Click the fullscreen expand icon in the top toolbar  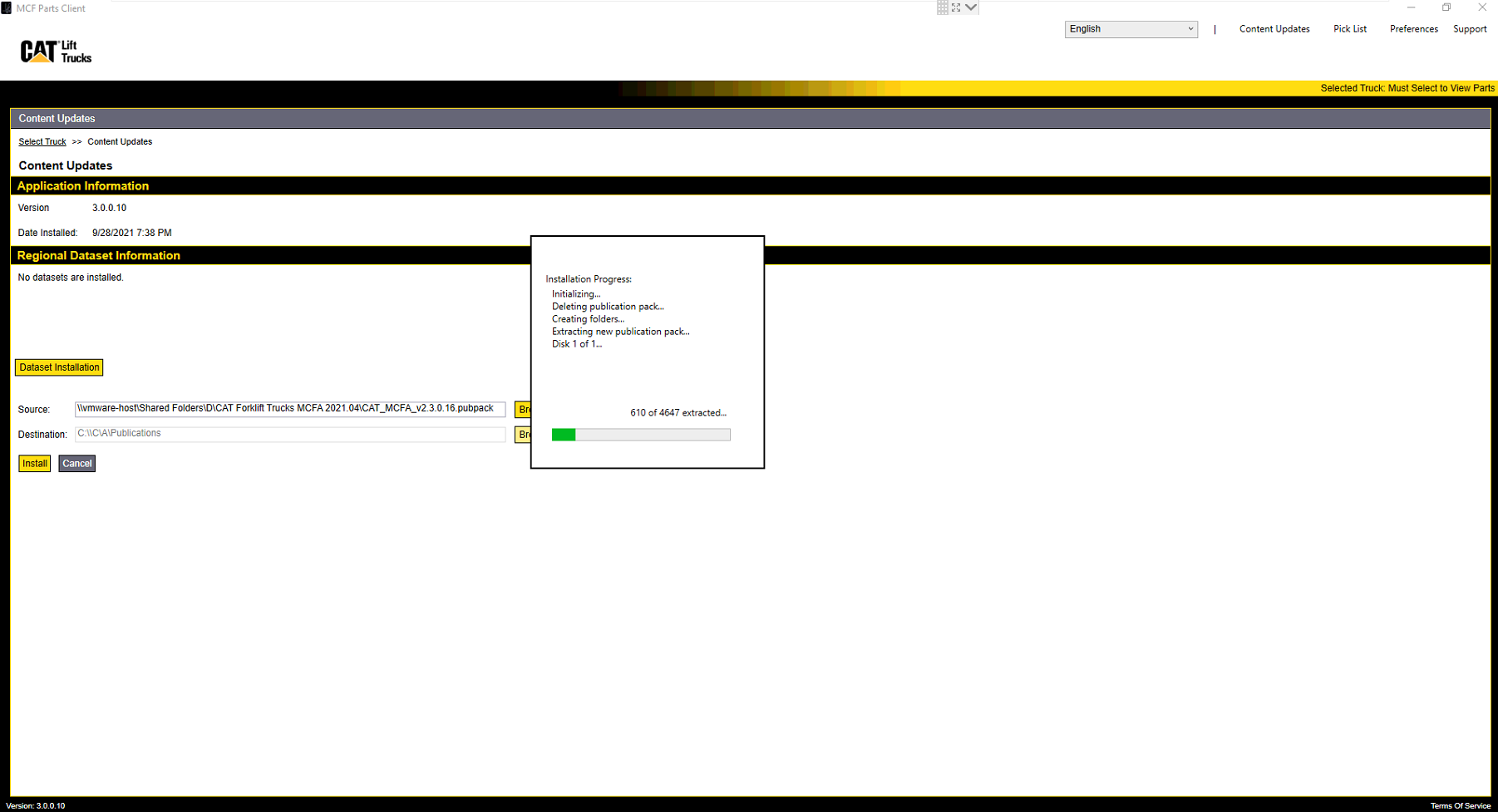pos(956,7)
